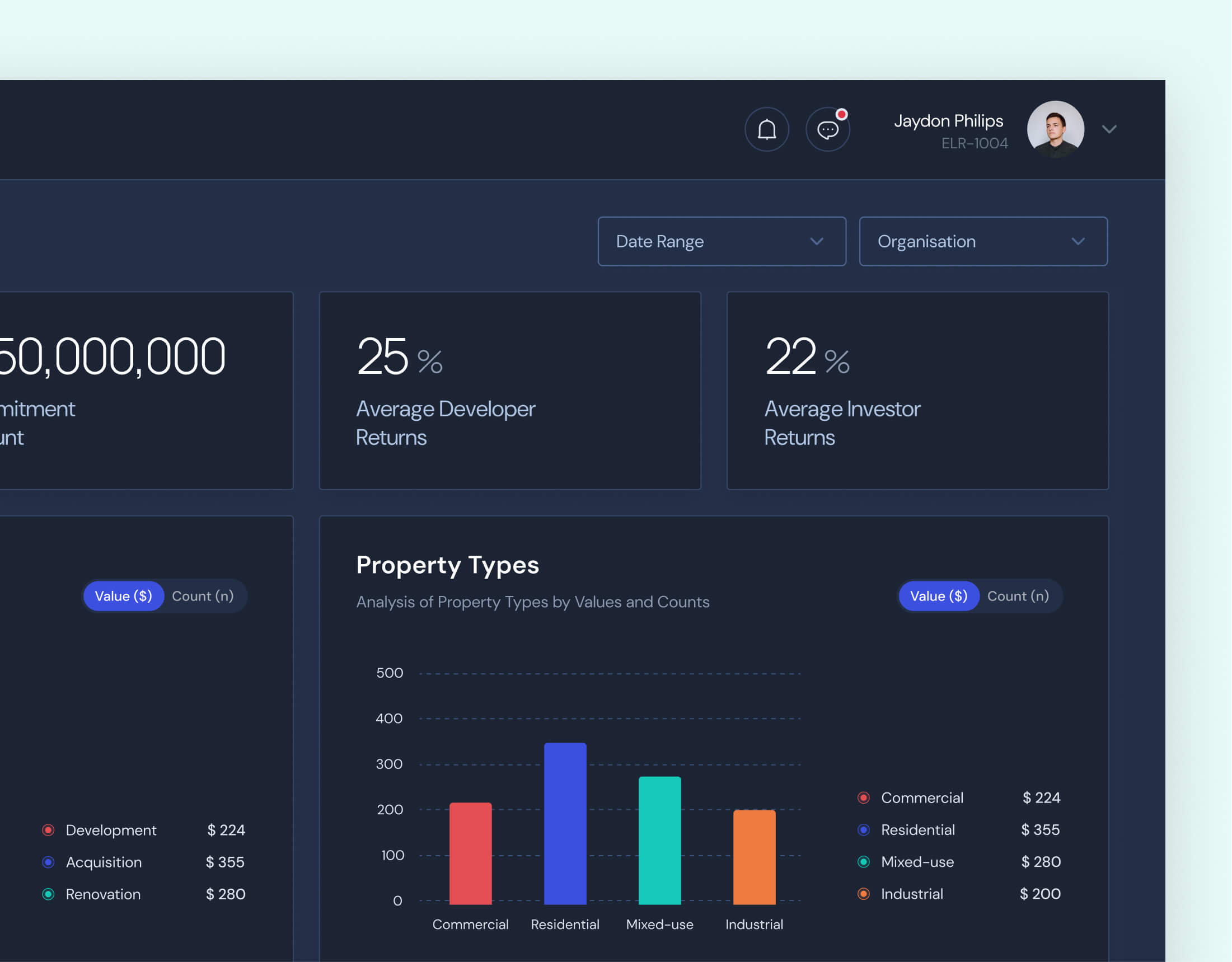The height and width of the screenshot is (962, 1232).
Task: Click the blue Residential bar in chart
Action: point(565,823)
